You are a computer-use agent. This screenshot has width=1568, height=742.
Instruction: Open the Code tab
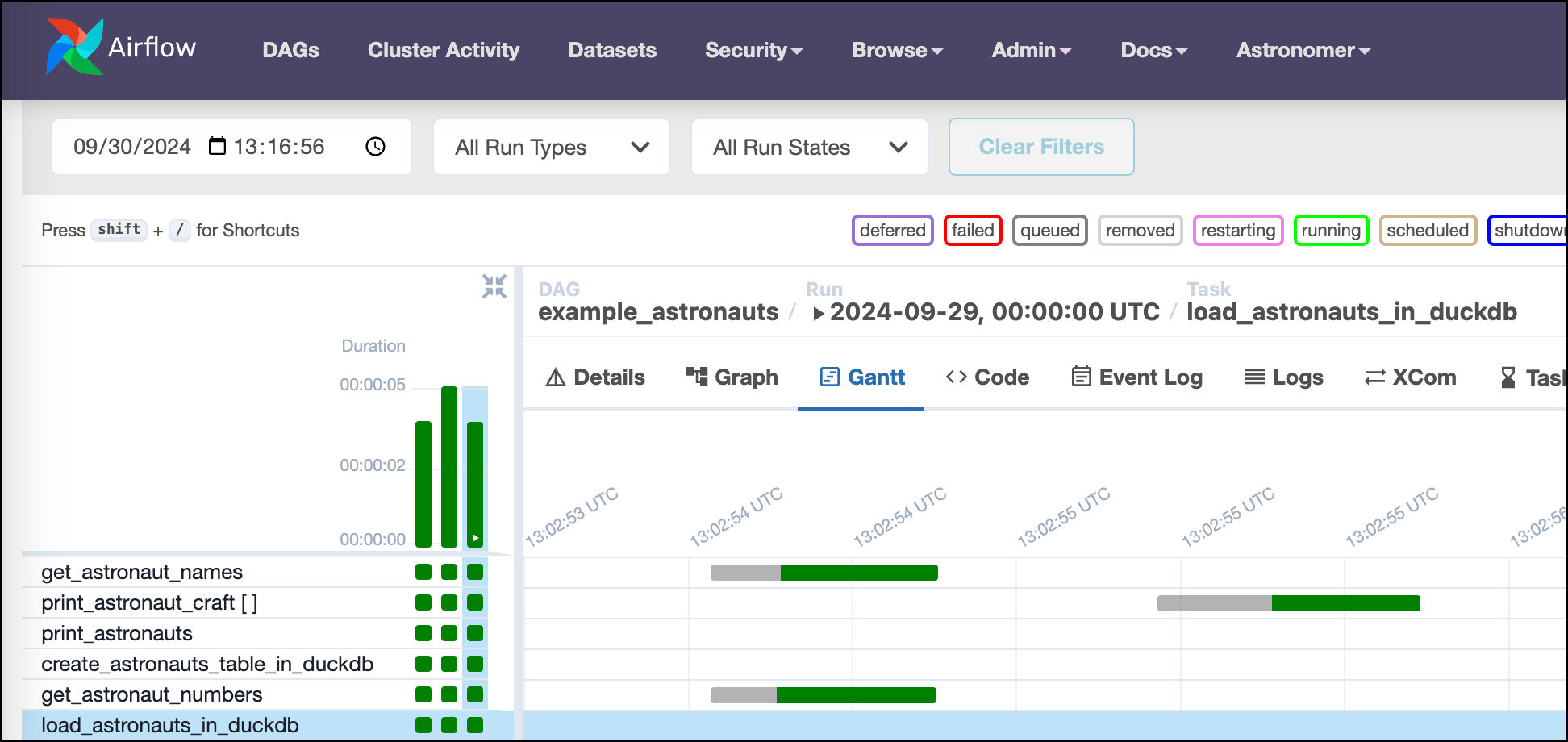(987, 377)
